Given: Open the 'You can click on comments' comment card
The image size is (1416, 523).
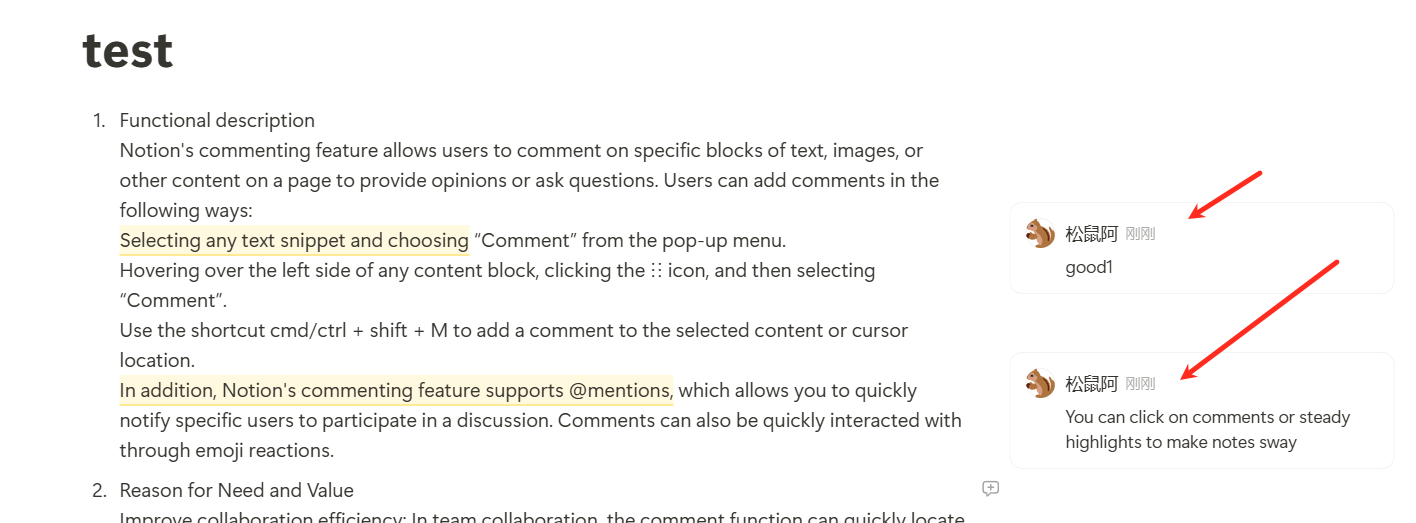Looking at the screenshot, I should 1201,410.
